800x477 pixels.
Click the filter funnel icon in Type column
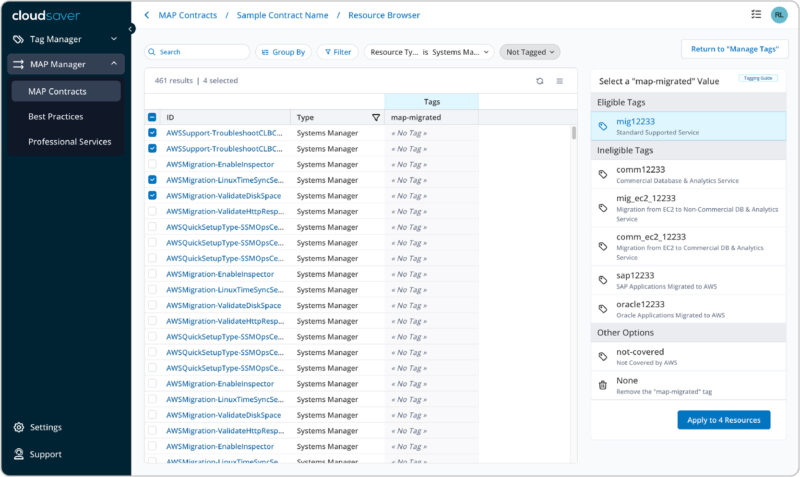pyautogui.click(x=376, y=117)
